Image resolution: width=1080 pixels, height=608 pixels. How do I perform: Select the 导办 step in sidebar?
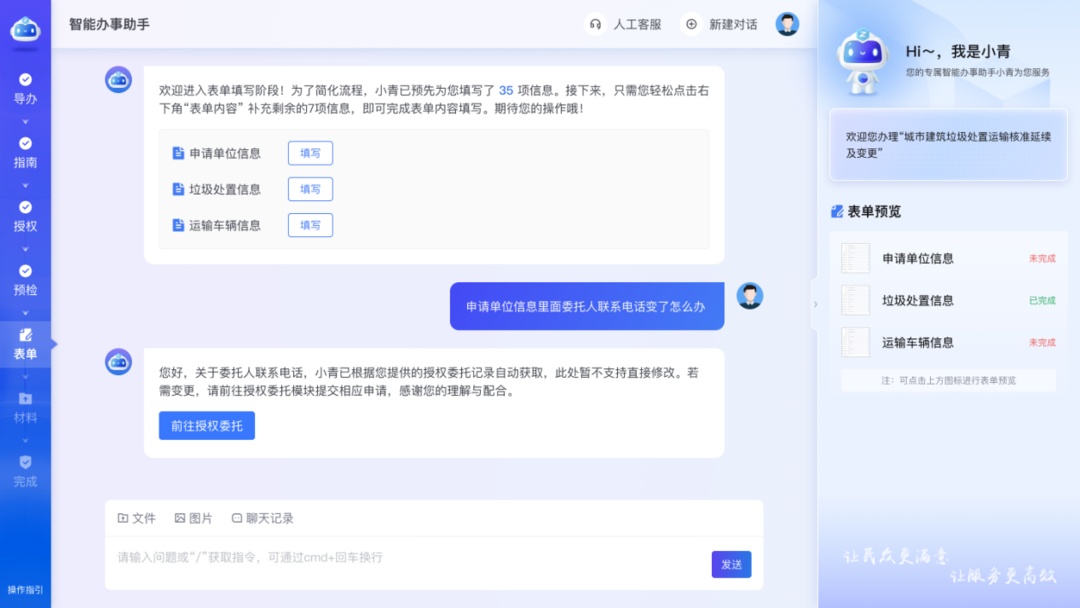[x=25, y=89]
